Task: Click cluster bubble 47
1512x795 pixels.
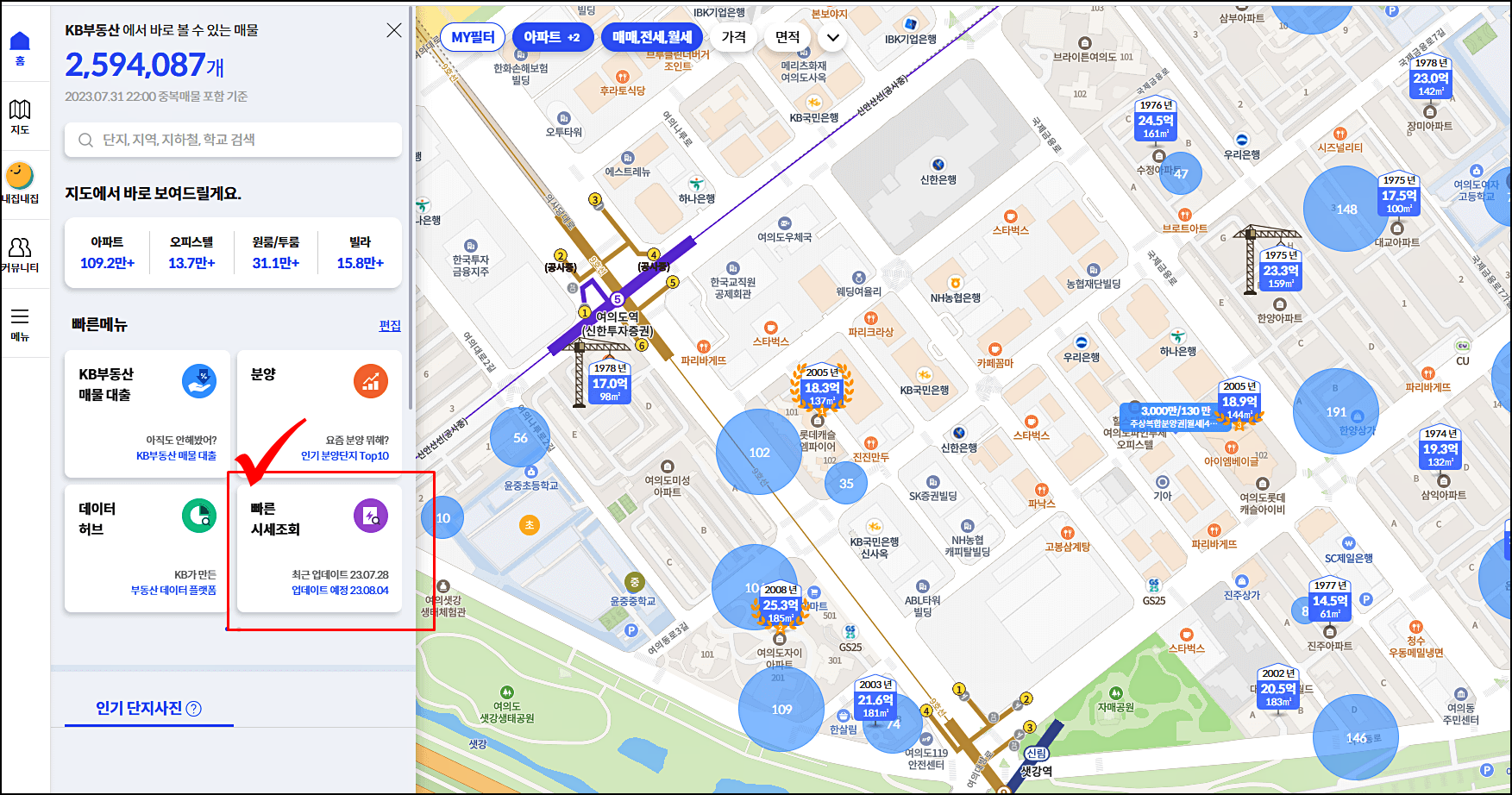Action: (x=1181, y=173)
